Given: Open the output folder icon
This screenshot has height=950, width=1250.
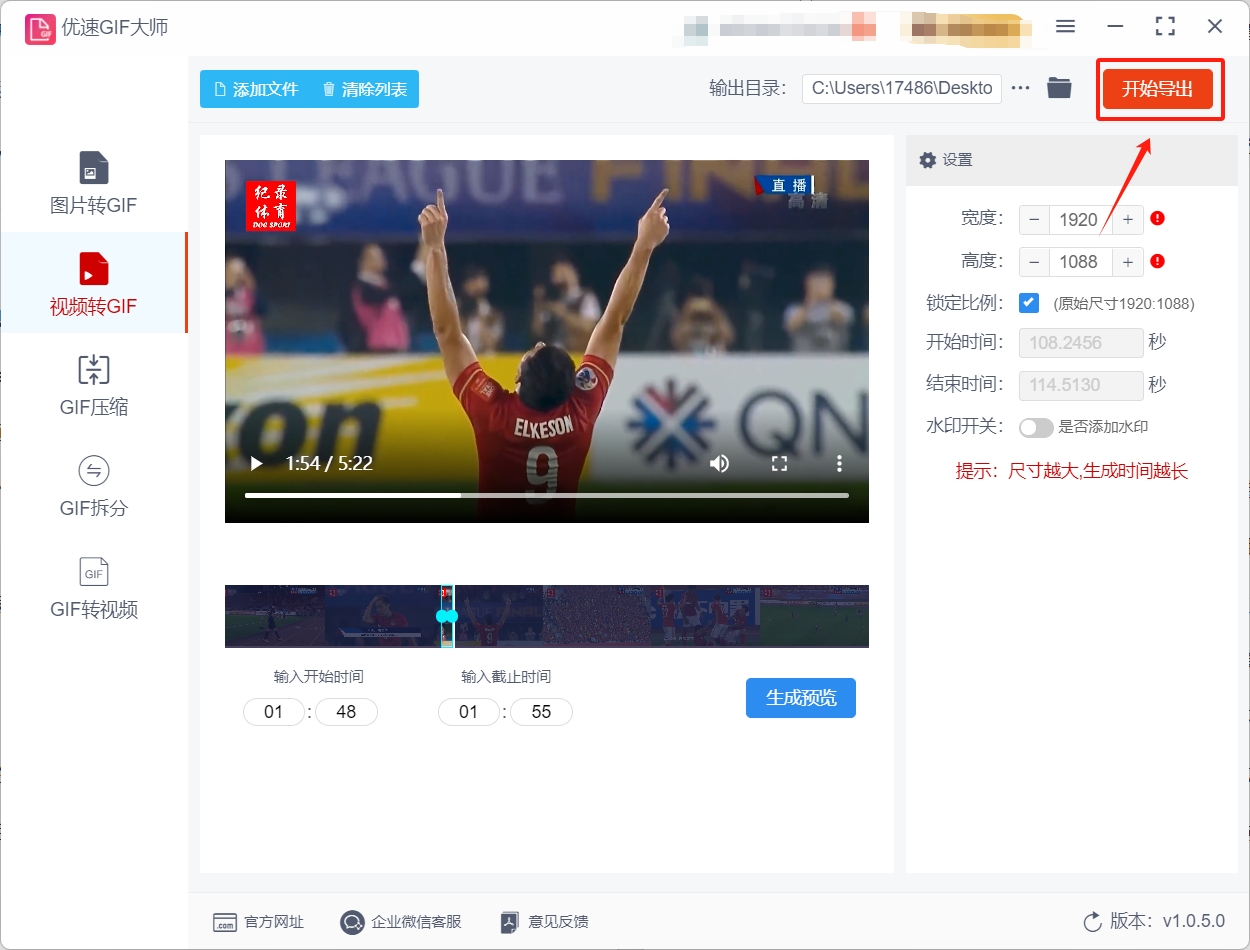Looking at the screenshot, I should (1059, 88).
